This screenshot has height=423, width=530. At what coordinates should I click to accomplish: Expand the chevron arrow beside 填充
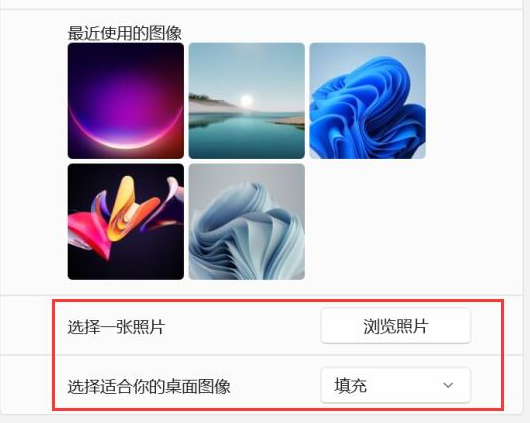[448, 385]
